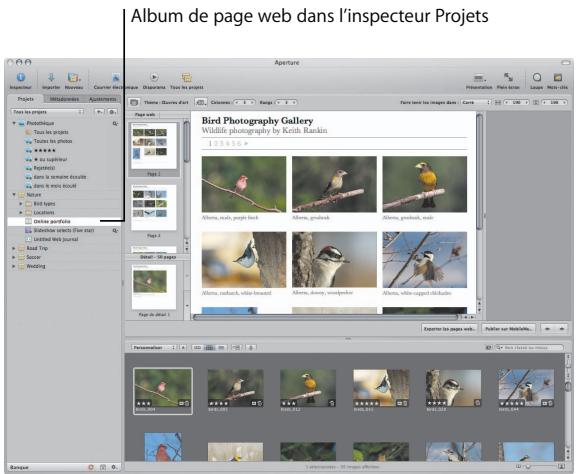576x474 pixels.
Task: Click Publier sur MobileMe button
Action: (508, 329)
